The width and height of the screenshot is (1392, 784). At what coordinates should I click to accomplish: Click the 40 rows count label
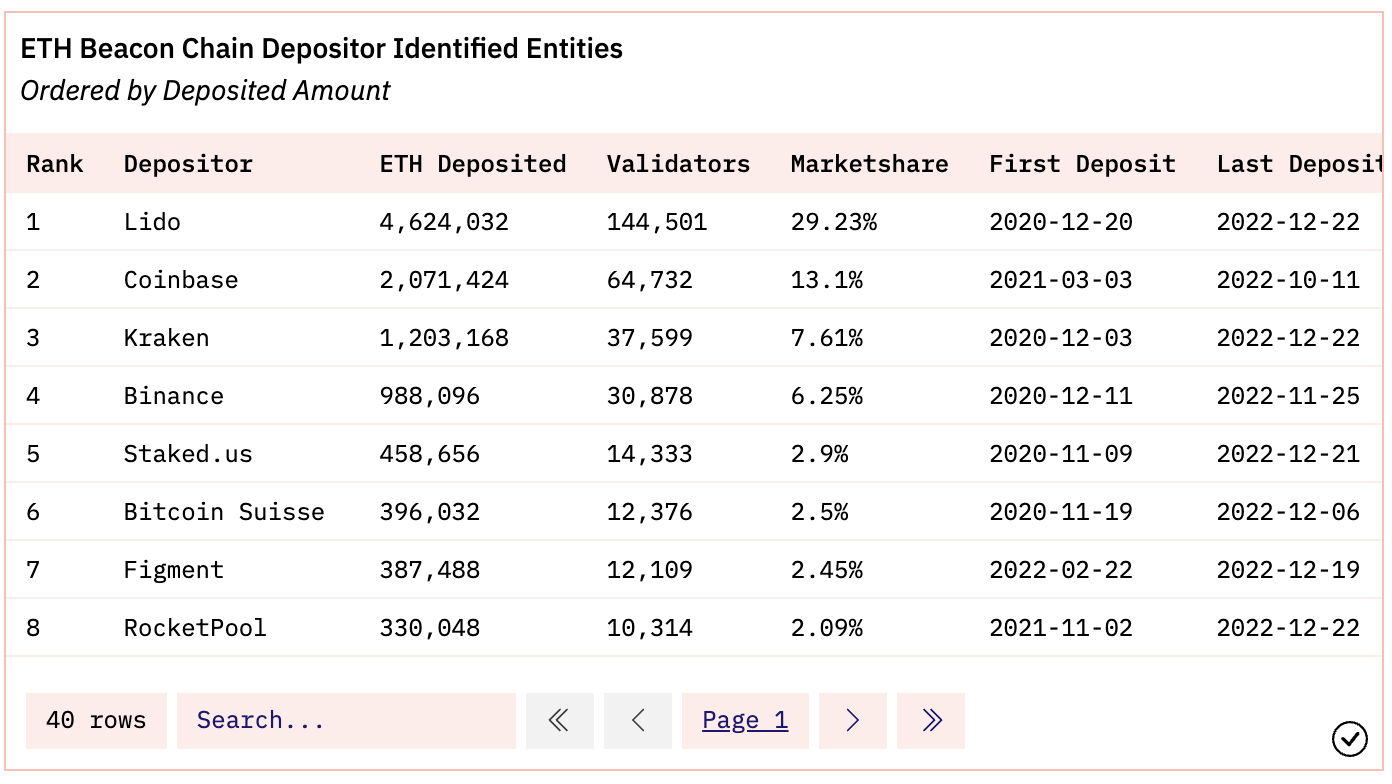click(x=96, y=720)
